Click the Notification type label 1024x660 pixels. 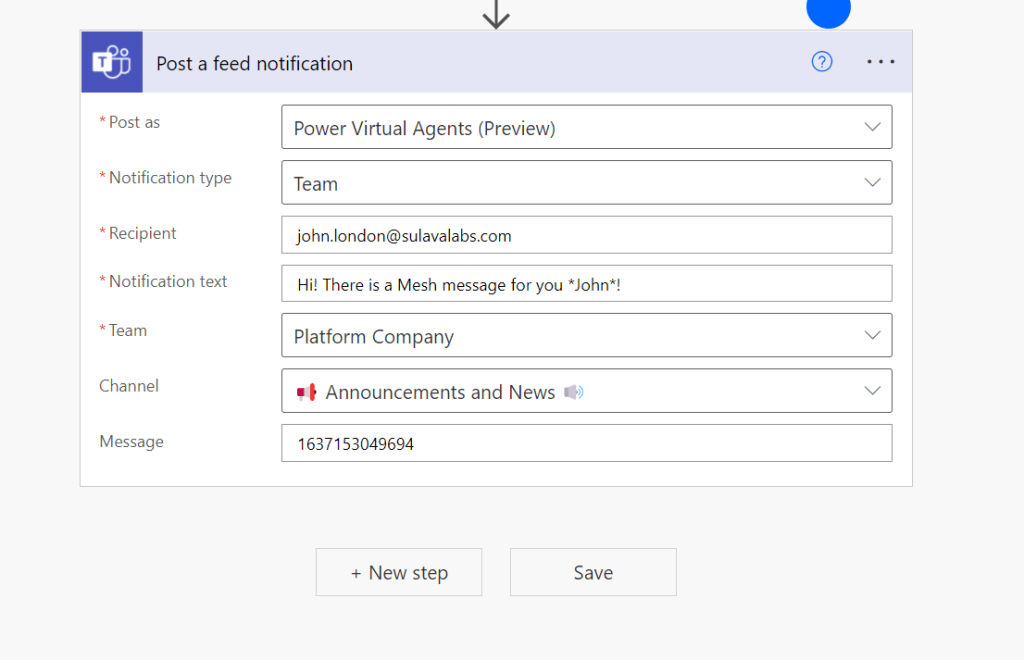(x=170, y=178)
